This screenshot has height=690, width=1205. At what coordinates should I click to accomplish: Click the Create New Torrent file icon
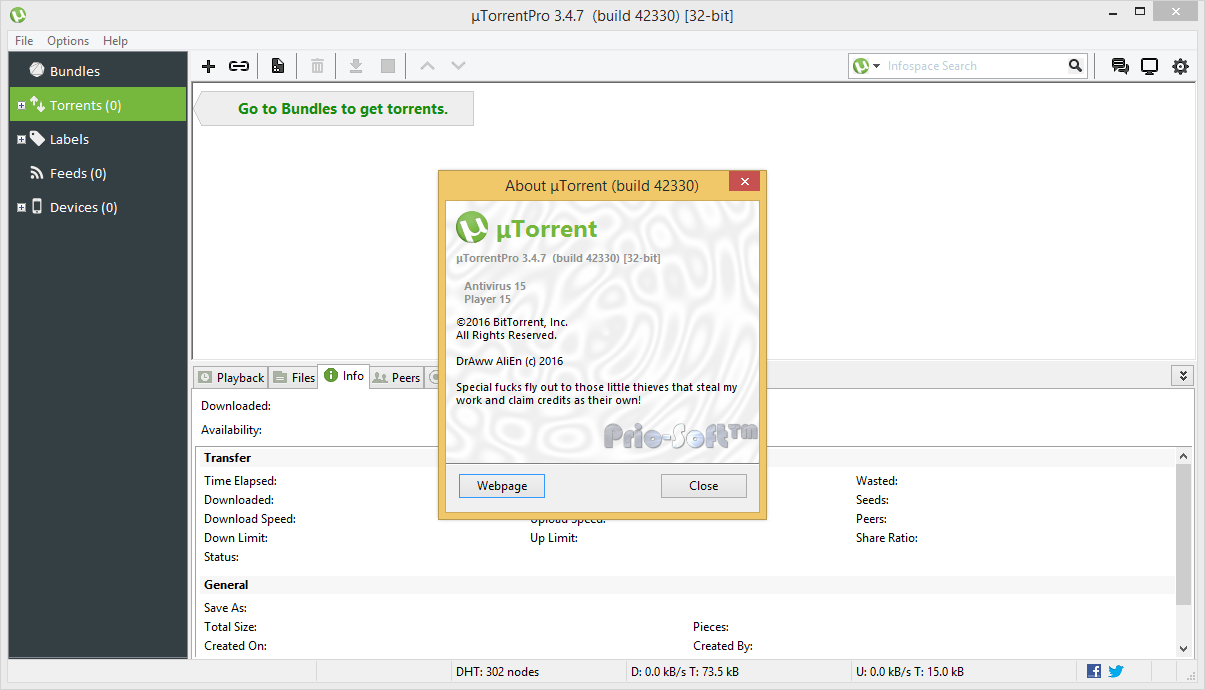[x=277, y=66]
